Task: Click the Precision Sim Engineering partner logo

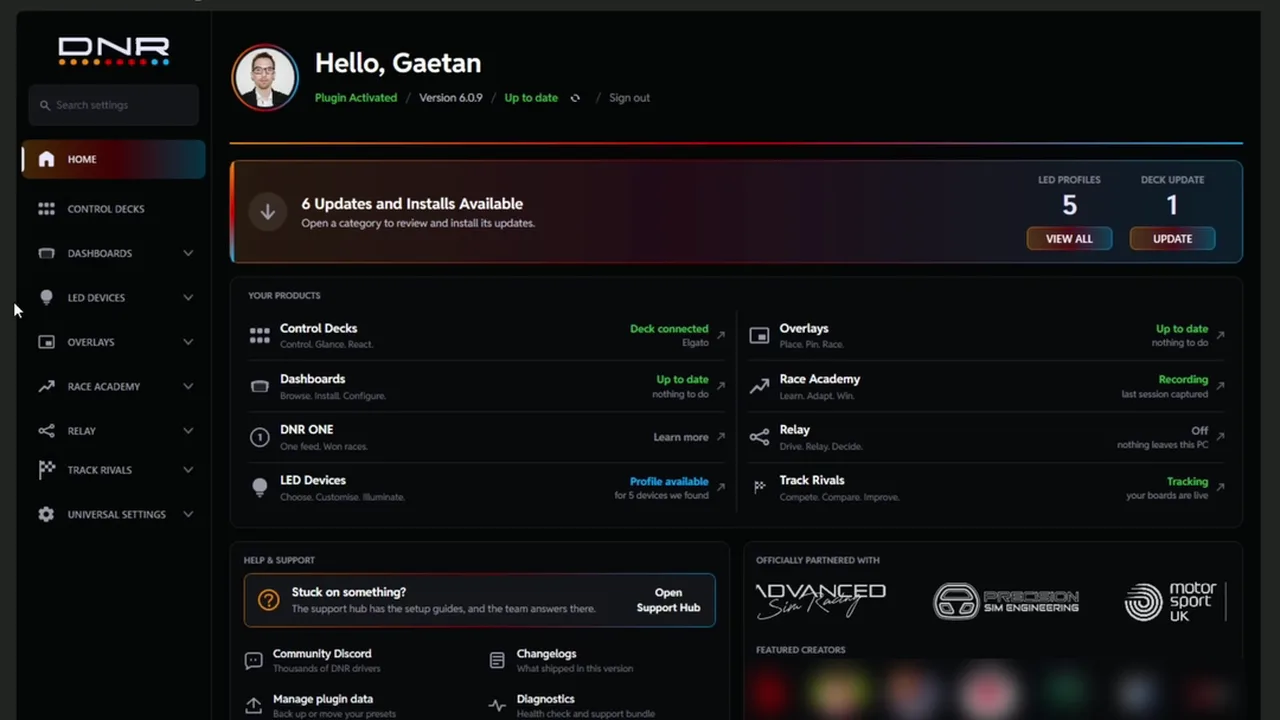Action: [1006, 601]
